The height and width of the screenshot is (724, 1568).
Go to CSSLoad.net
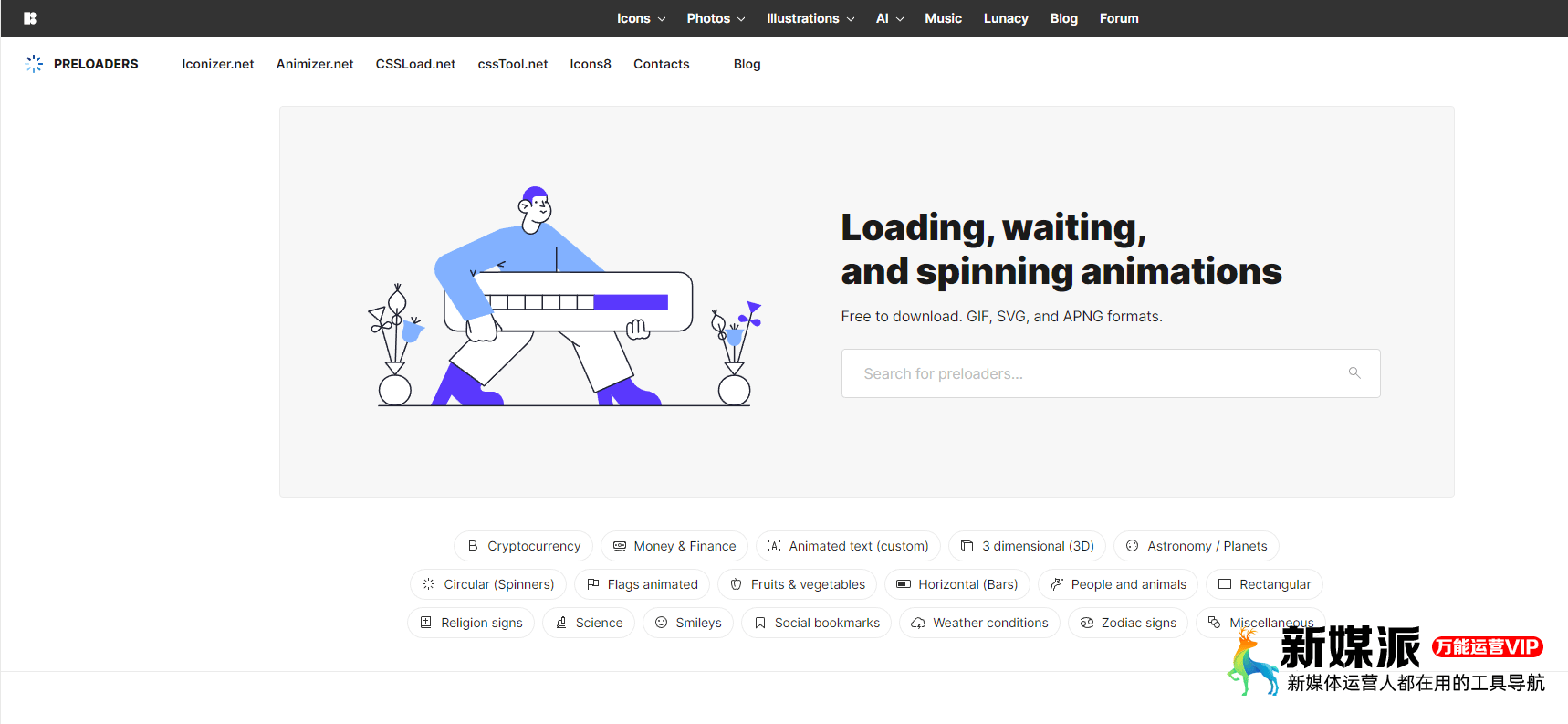(x=415, y=64)
